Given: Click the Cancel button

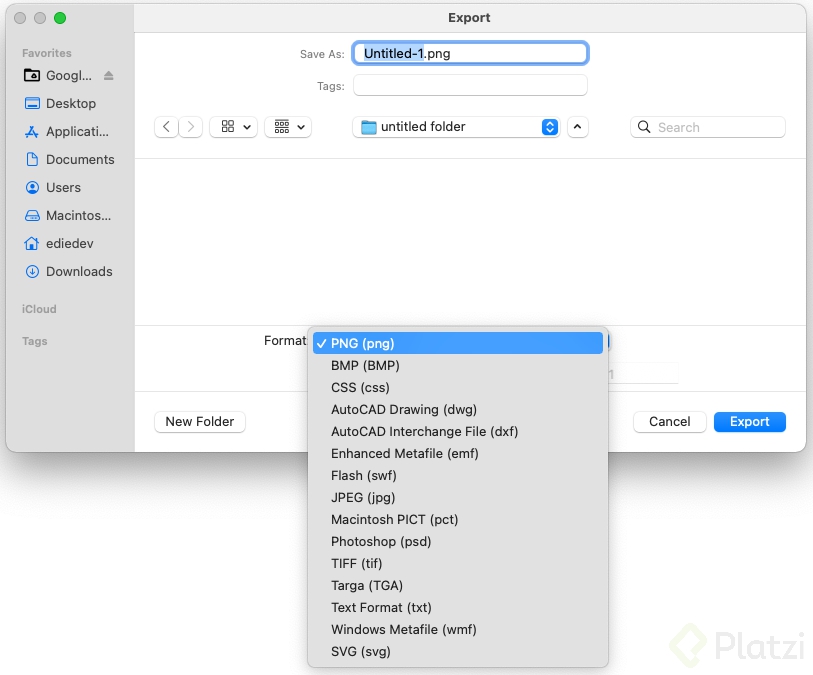Looking at the screenshot, I should [669, 422].
